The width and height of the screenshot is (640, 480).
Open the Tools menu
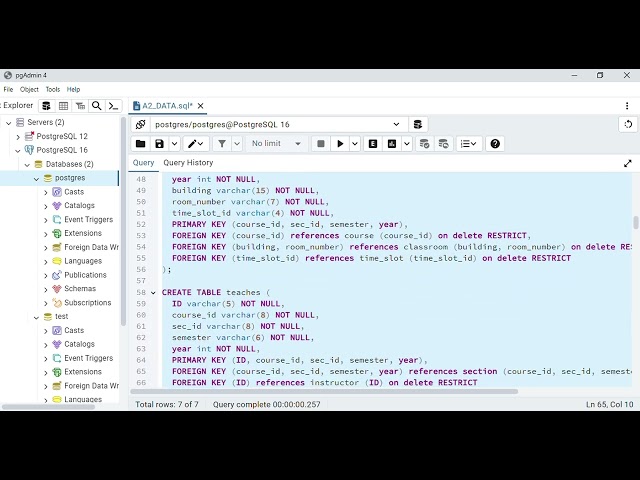pos(53,89)
